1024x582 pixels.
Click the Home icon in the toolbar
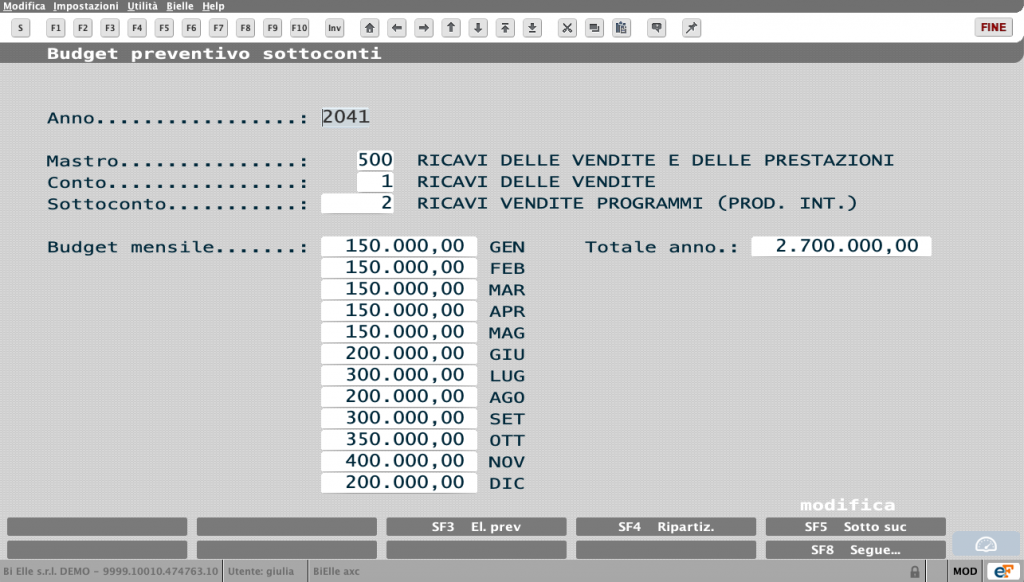(370, 28)
